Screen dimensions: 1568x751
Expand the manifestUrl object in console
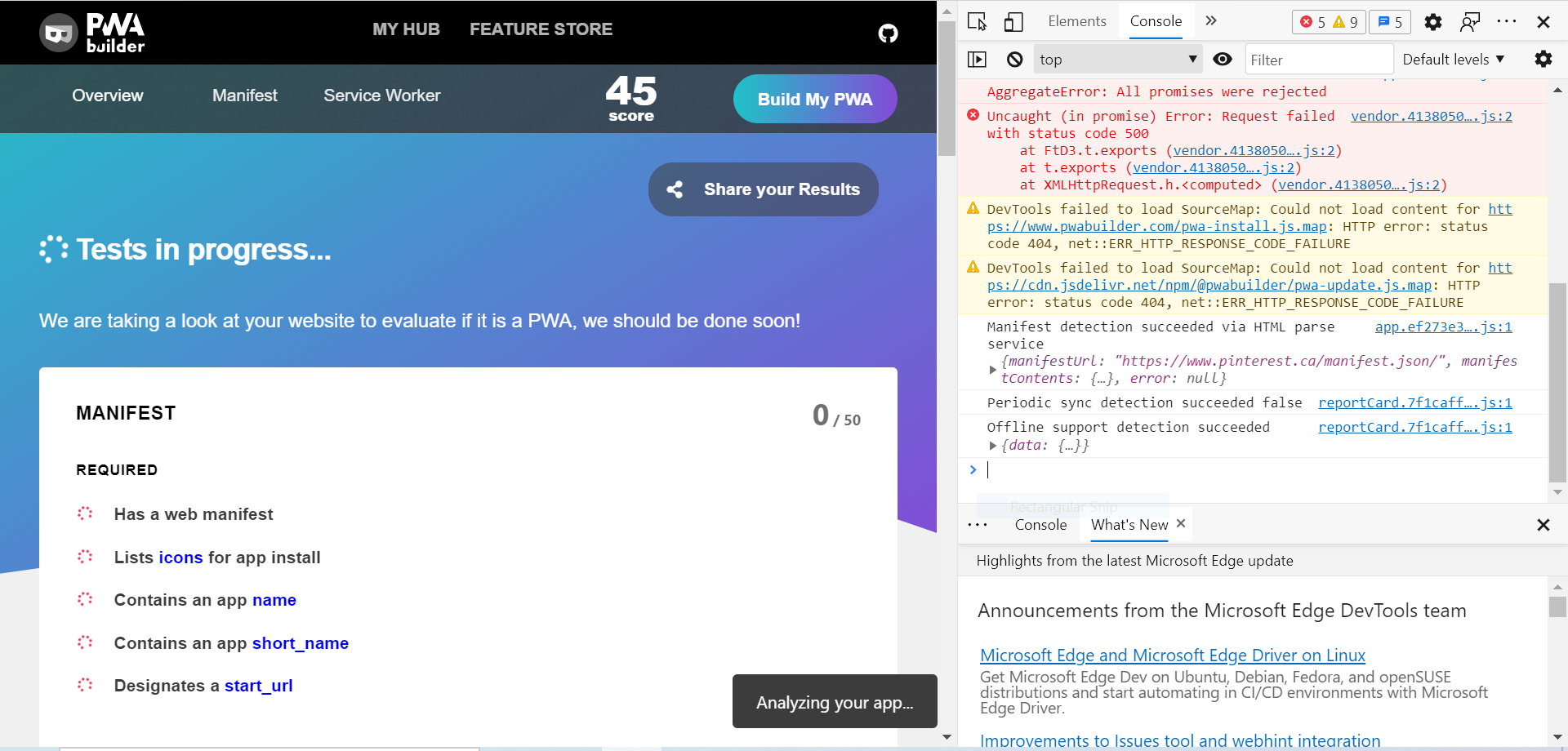pyautogui.click(x=993, y=369)
